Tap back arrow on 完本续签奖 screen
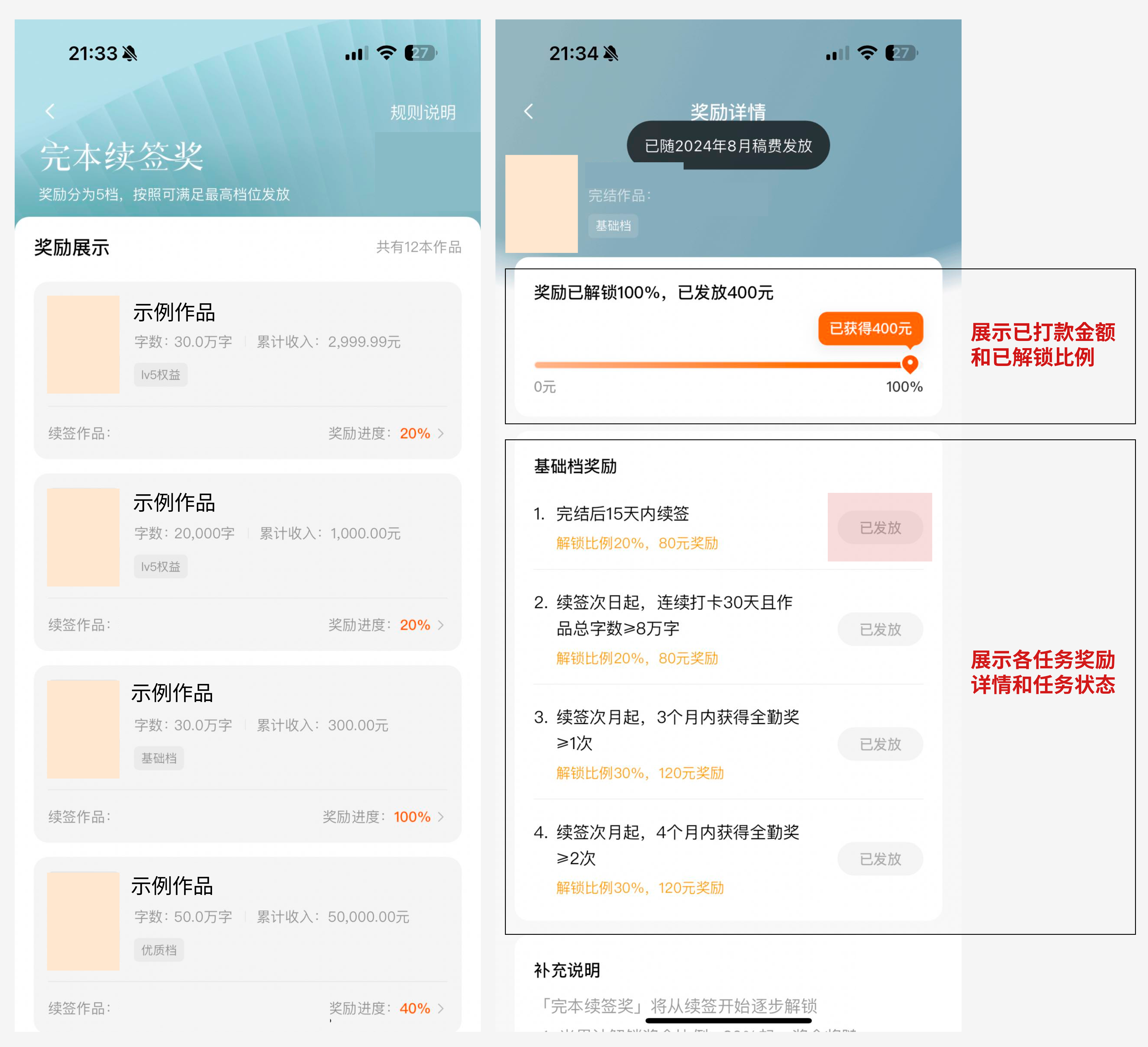This screenshot has width=1148, height=1047. (50, 111)
